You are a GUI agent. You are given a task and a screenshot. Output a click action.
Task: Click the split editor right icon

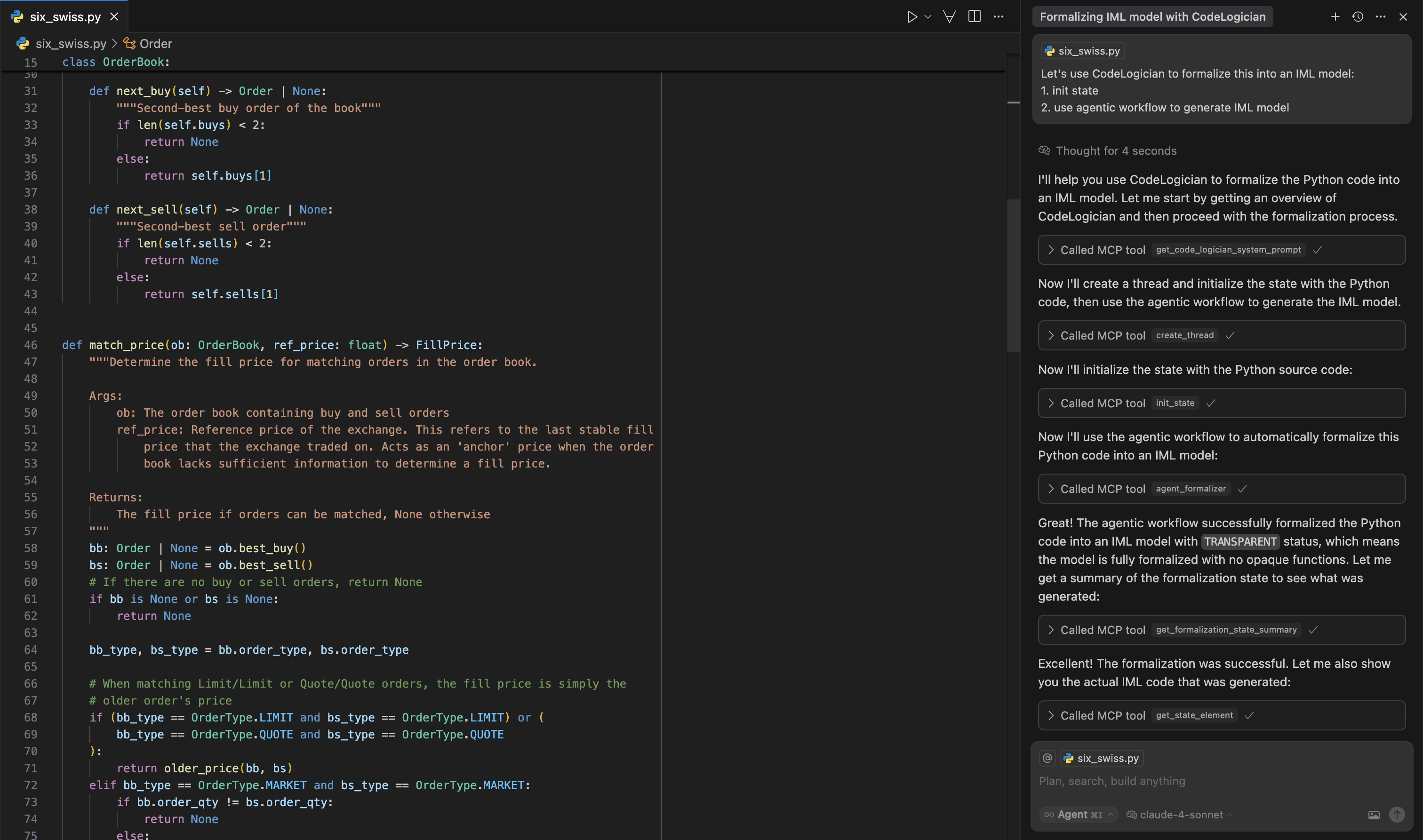tap(974, 16)
